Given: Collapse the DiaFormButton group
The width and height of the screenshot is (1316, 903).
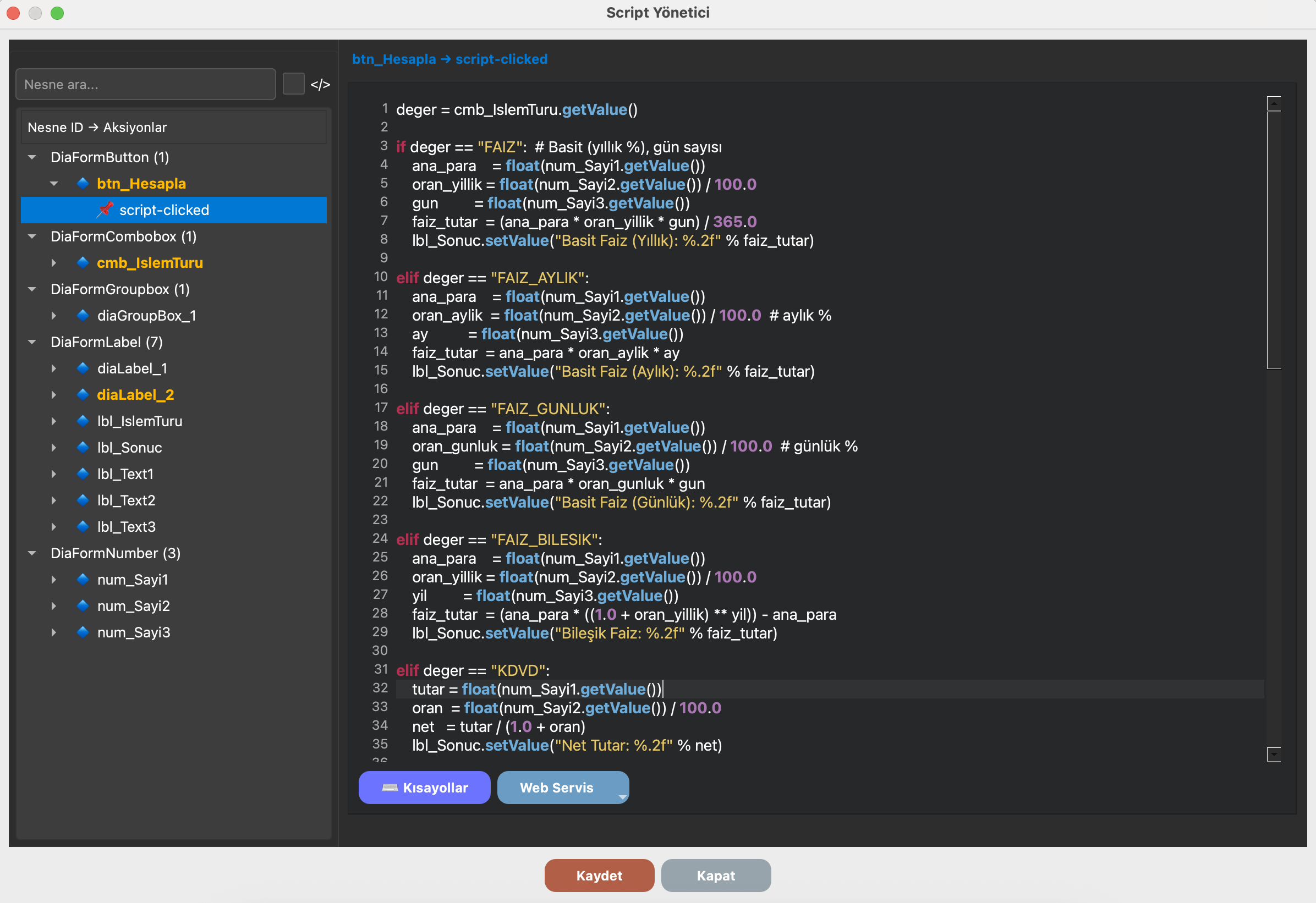Looking at the screenshot, I should [32, 157].
